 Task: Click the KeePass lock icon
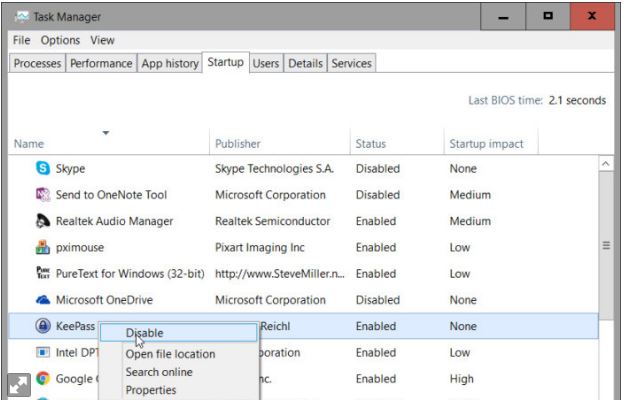(43, 326)
